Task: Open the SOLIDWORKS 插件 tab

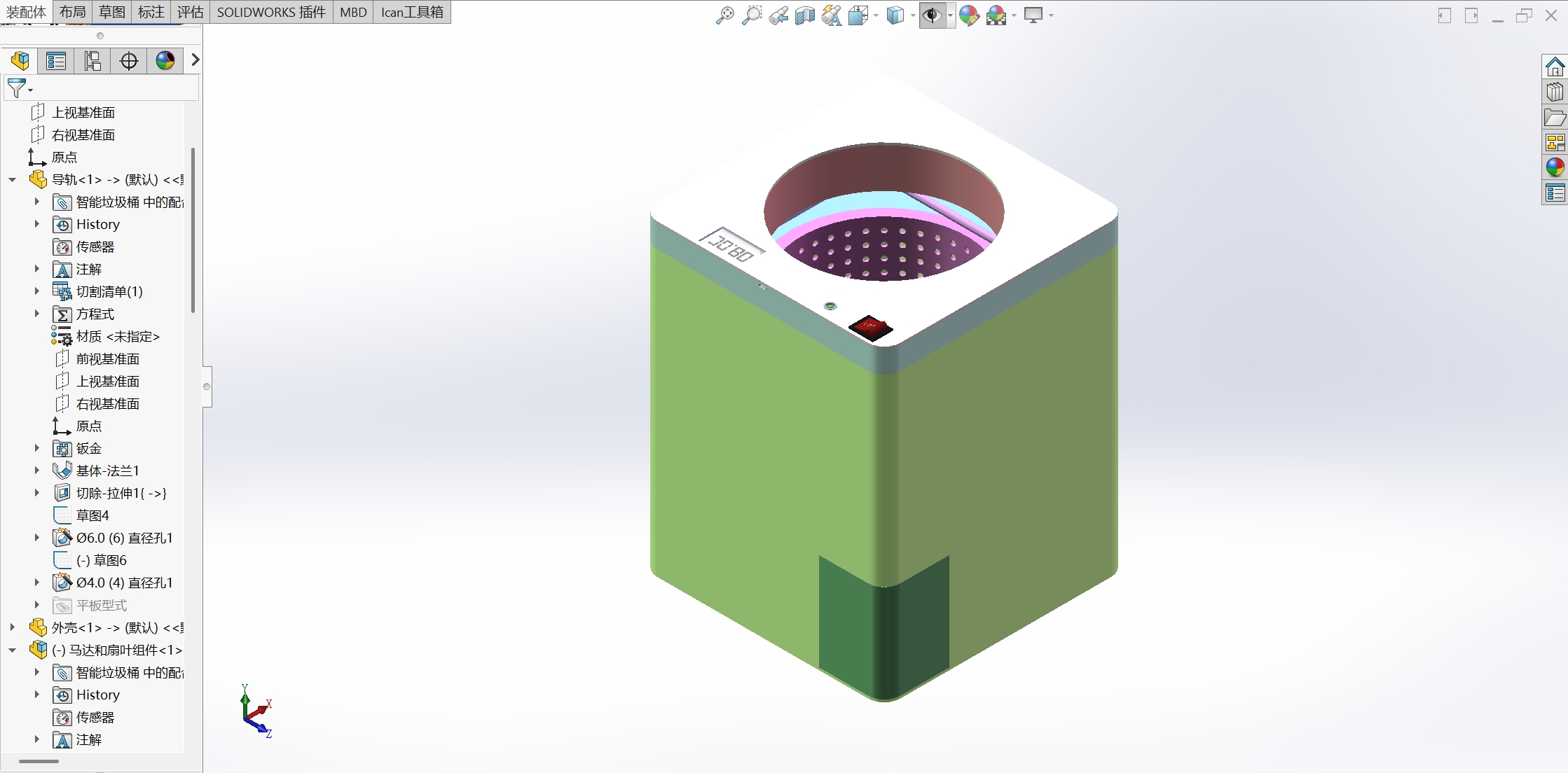Action: point(271,12)
